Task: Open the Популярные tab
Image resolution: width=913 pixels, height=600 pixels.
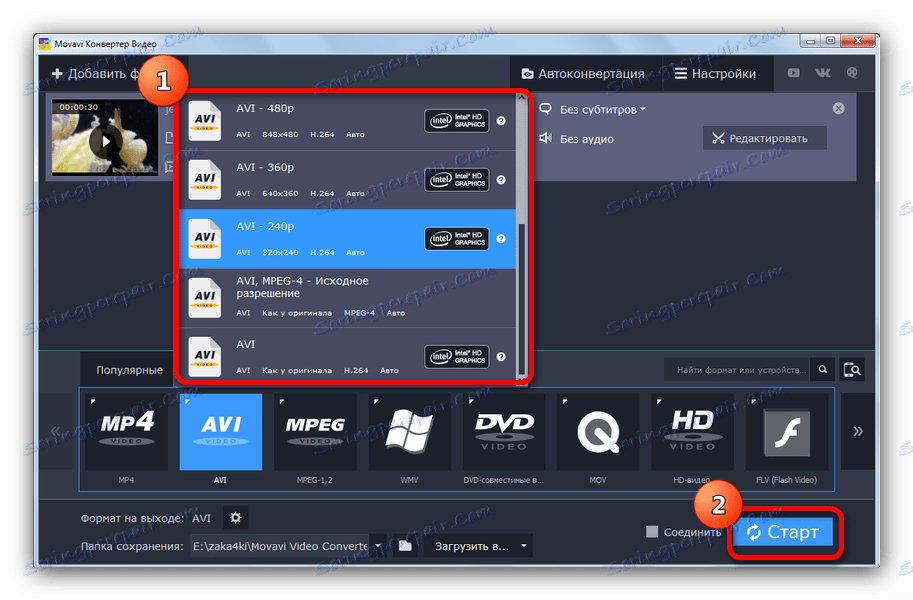Action: [x=129, y=370]
